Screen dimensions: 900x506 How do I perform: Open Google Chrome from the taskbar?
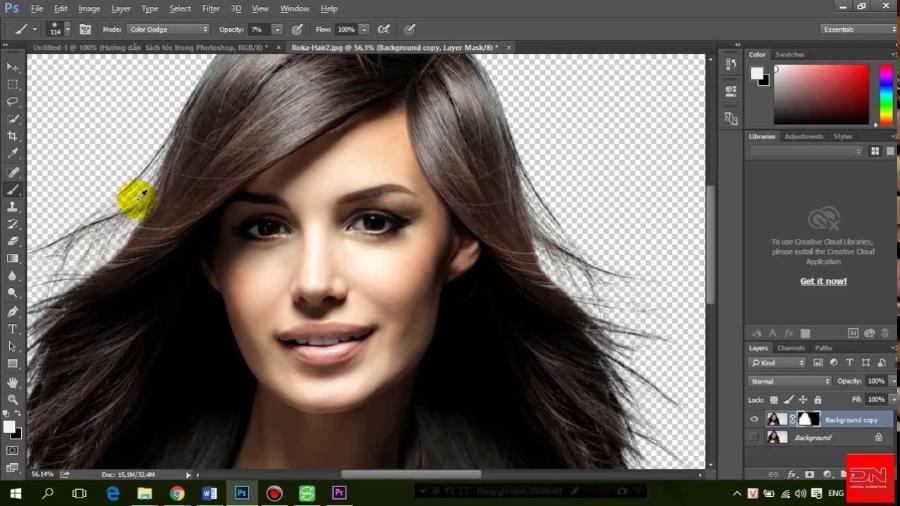pos(177,493)
